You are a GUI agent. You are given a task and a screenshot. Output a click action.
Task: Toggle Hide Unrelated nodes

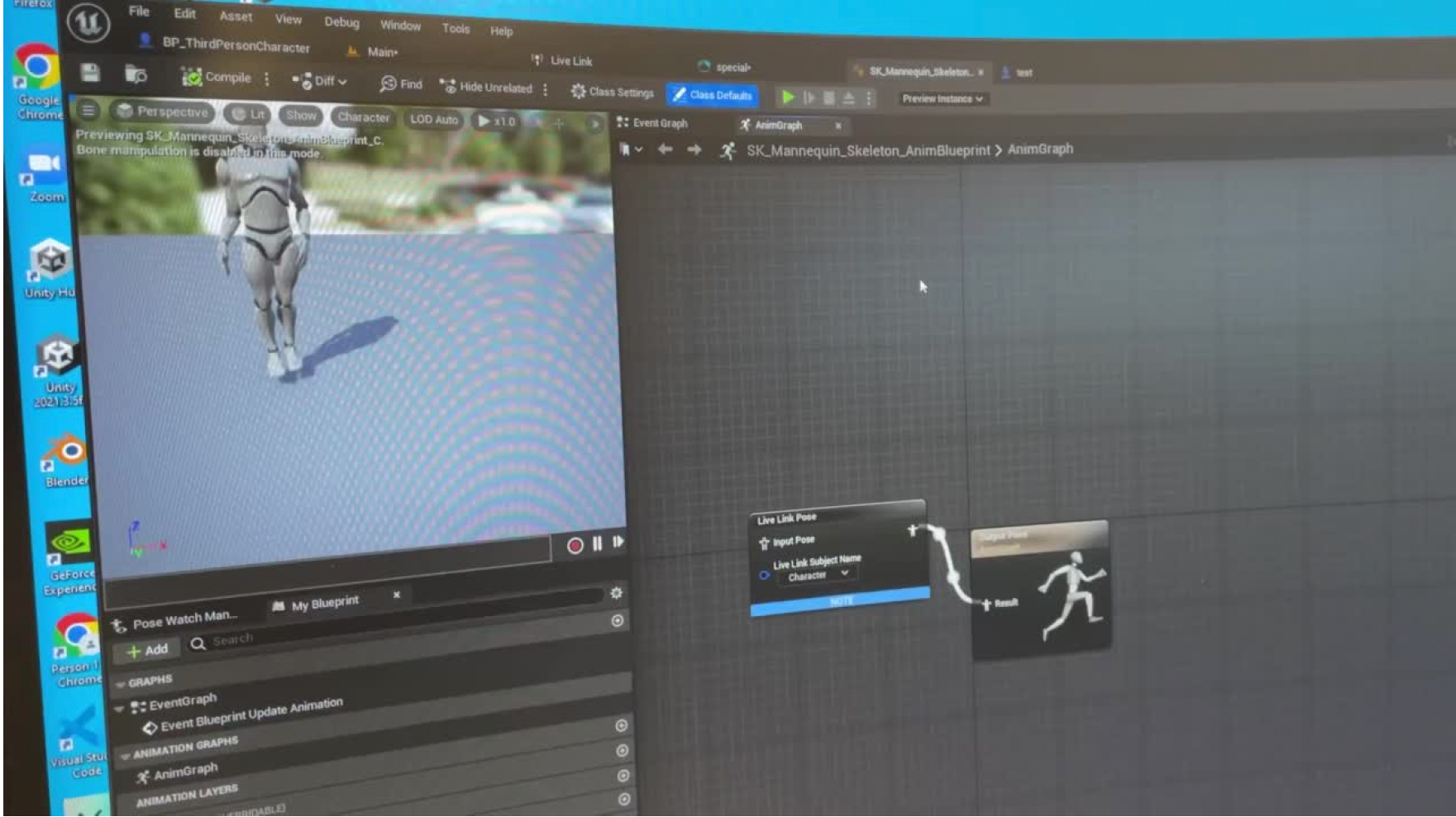pyautogui.click(x=486, y=87)
